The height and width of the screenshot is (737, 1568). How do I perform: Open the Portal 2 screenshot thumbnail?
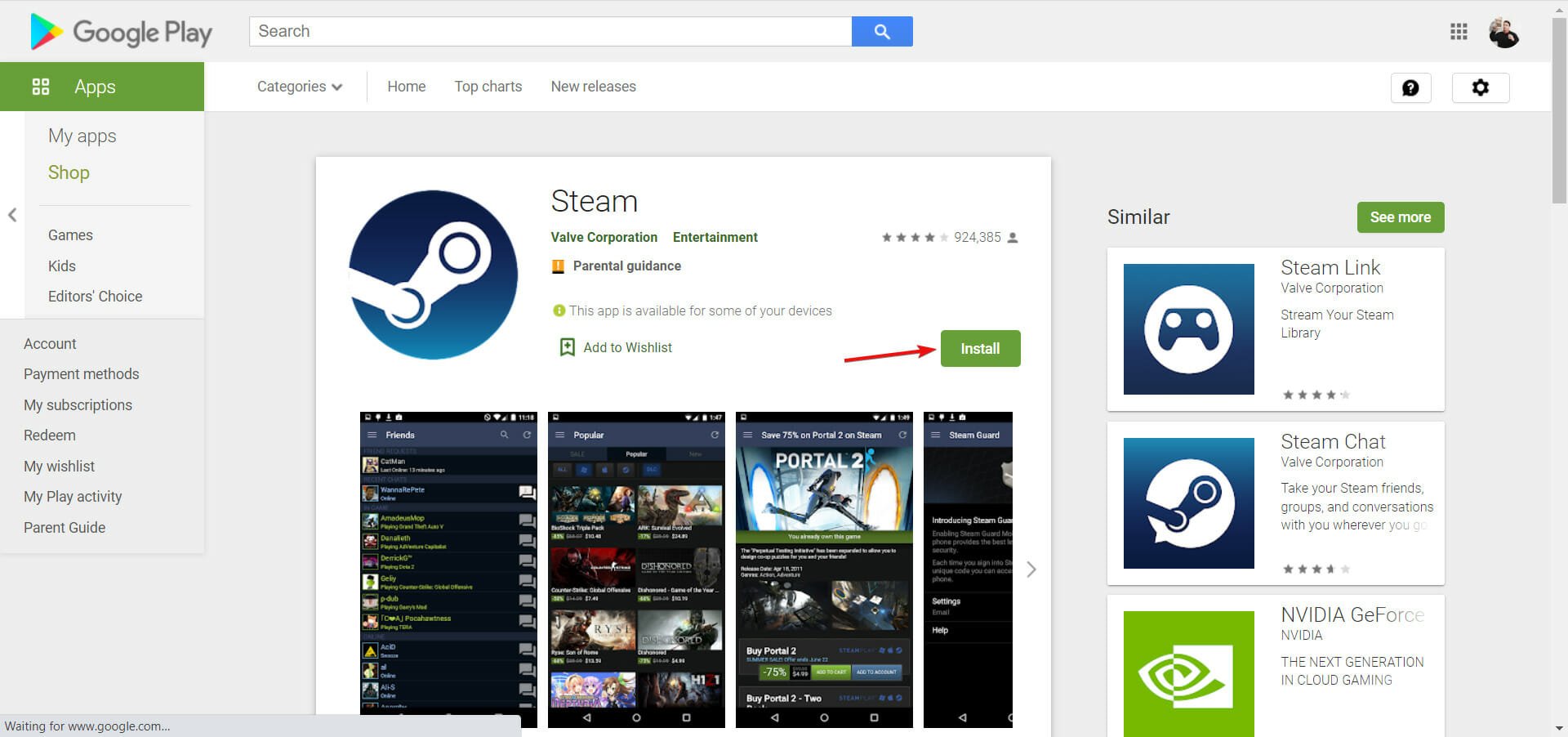(824, 569)
